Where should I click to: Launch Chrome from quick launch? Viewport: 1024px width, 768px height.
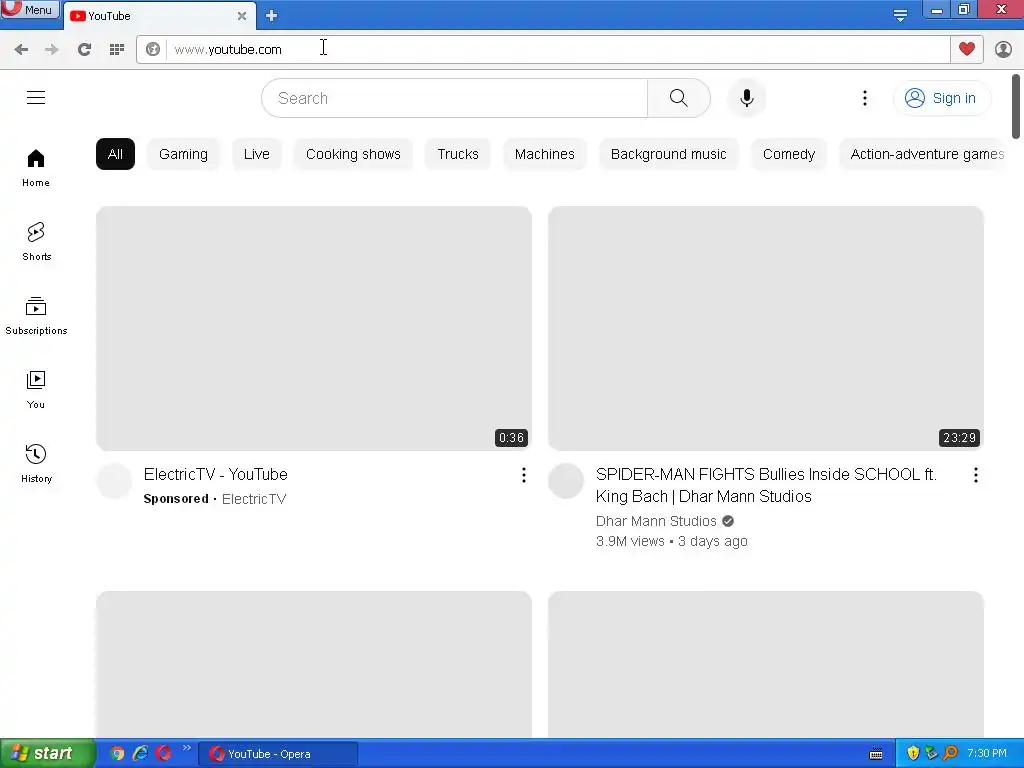(117, 754)
